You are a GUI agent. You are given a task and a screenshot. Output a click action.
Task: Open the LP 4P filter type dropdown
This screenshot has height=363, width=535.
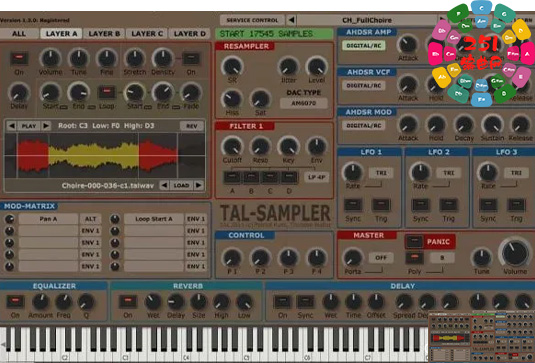(317, 177)
